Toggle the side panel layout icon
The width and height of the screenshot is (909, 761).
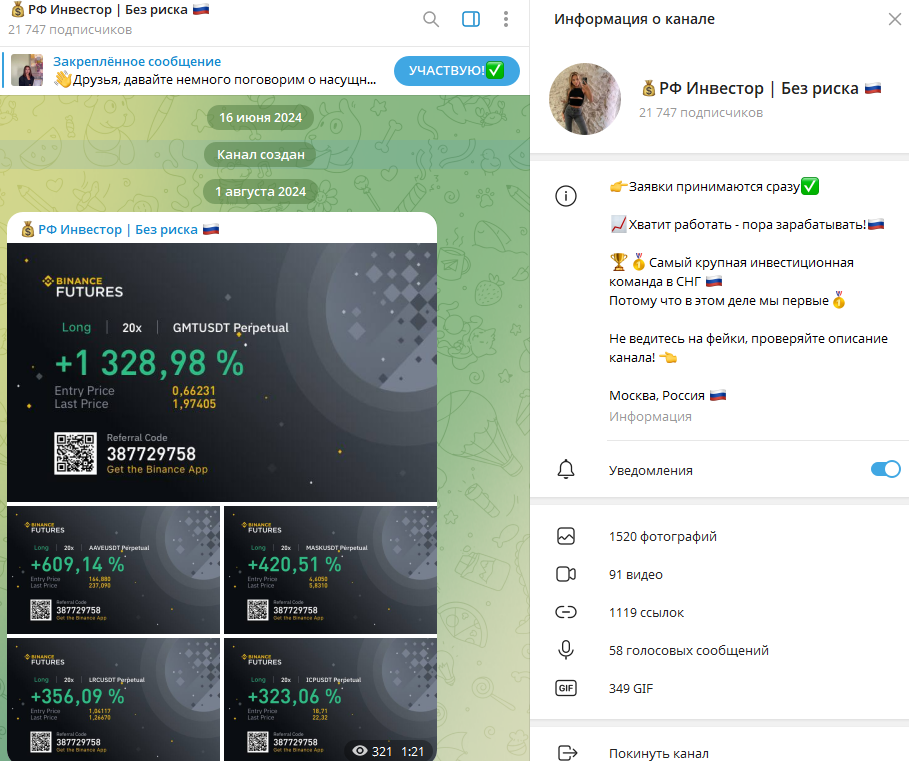click(x=471, y=19)
